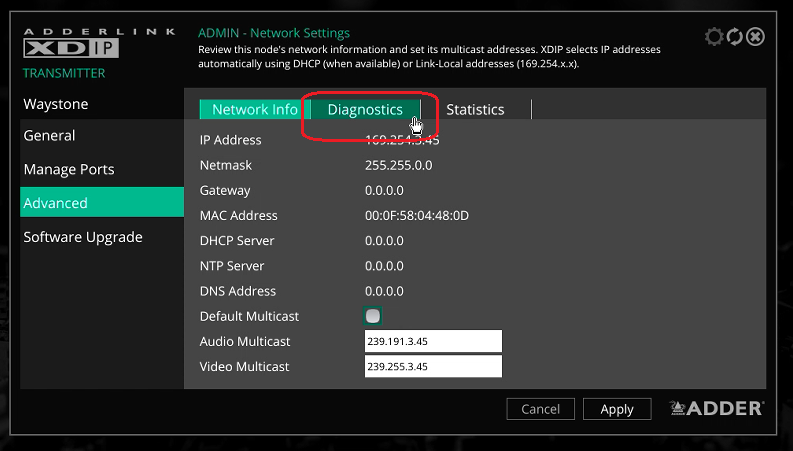Viewport: 793px width, 451px height.
Task: Click the Netmask value 255.255.0.0
Action: click(399, 165)
